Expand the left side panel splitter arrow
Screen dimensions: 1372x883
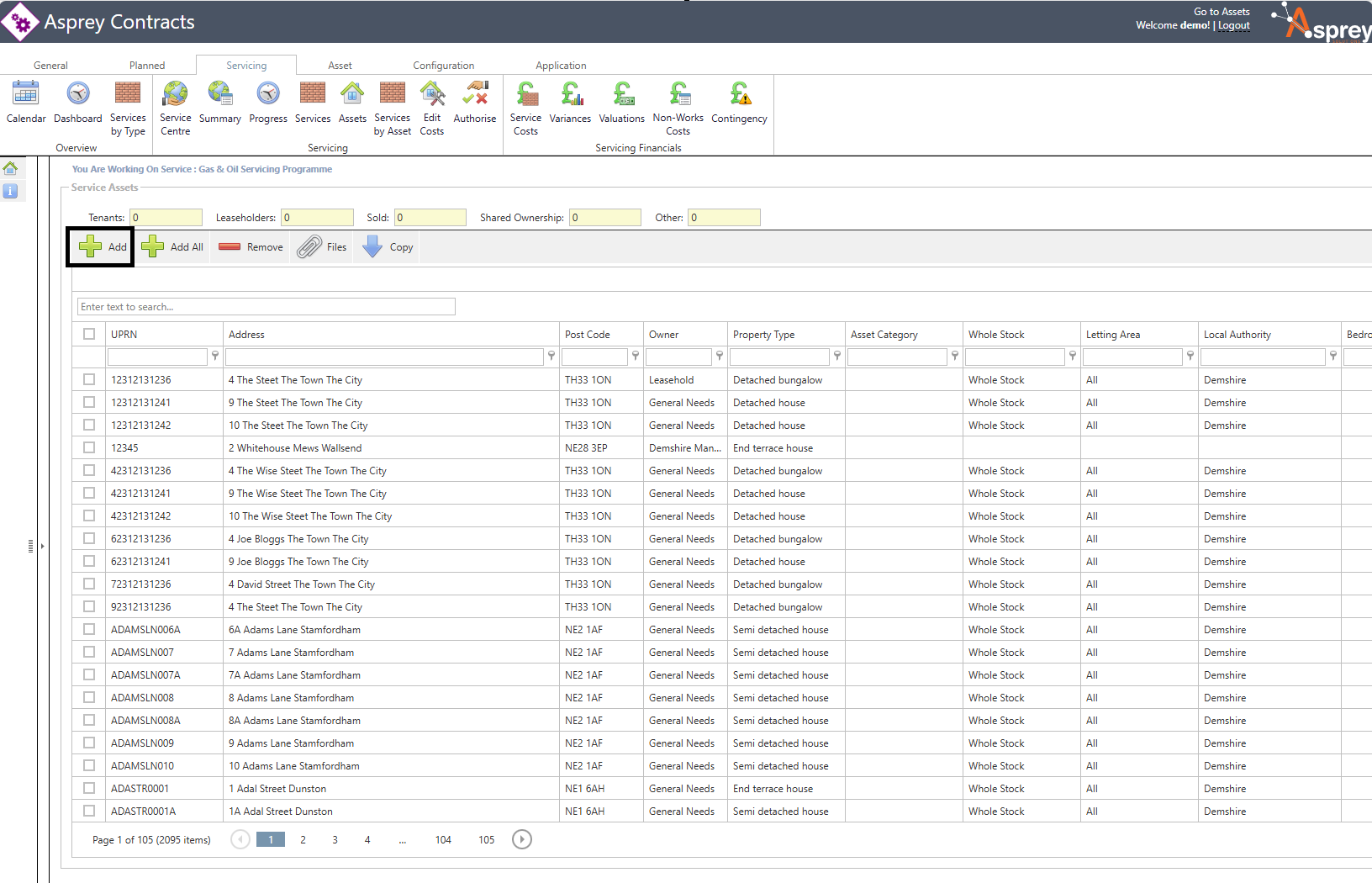click(x=42, y=547)
